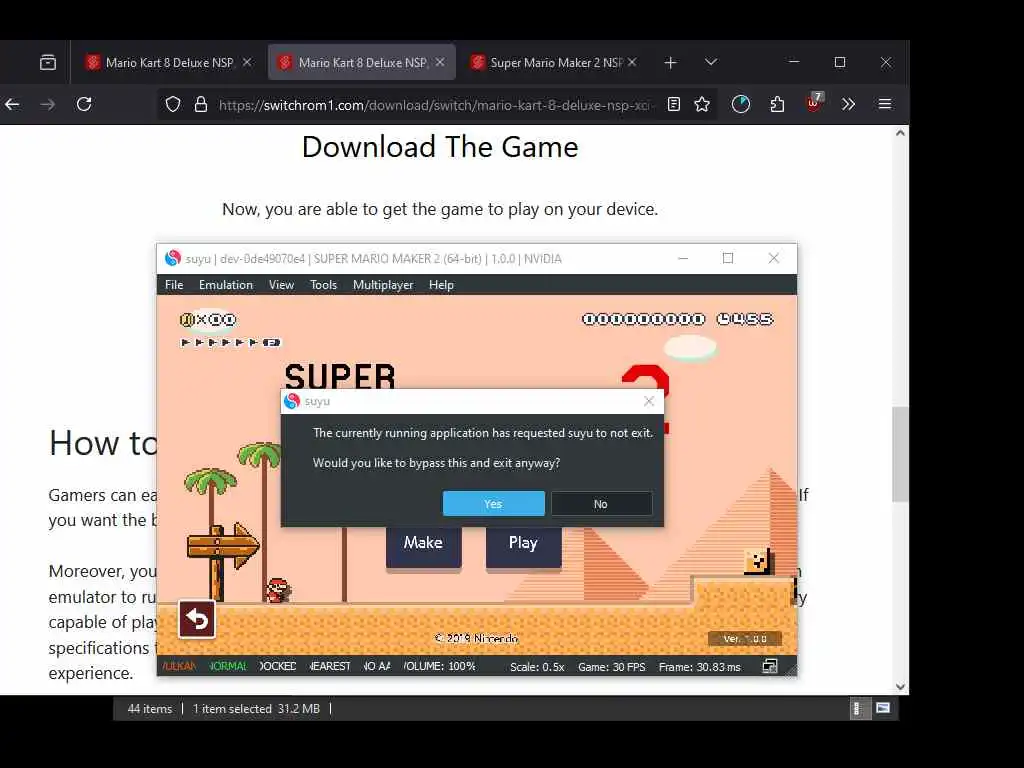Toggle the VULKAN renderer status bar button
The image size is (1024, 768).
coord(178,666)
